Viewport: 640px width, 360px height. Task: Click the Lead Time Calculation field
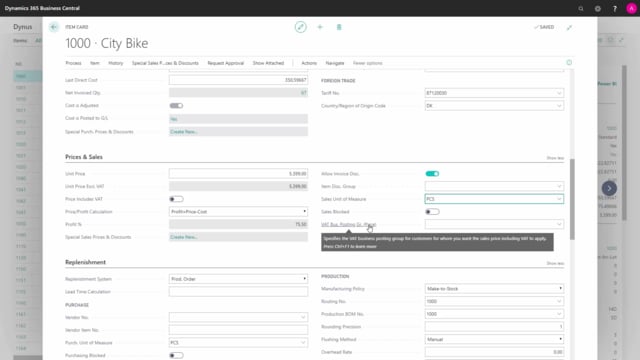click(x=238, y=292)
